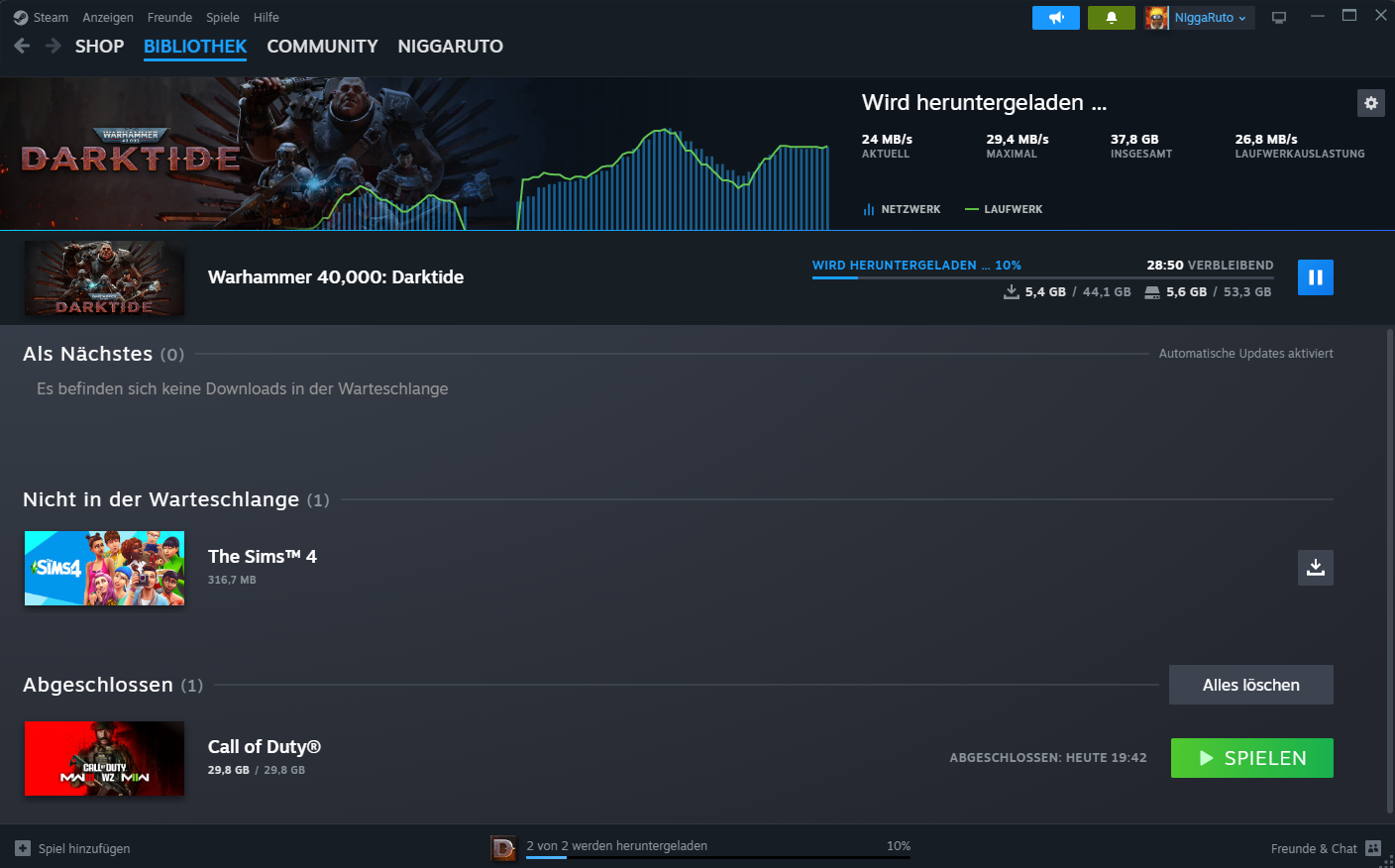Click the download speed graph
The width and height of the screenshot is (1395, 868).
(x=575, y=178)
